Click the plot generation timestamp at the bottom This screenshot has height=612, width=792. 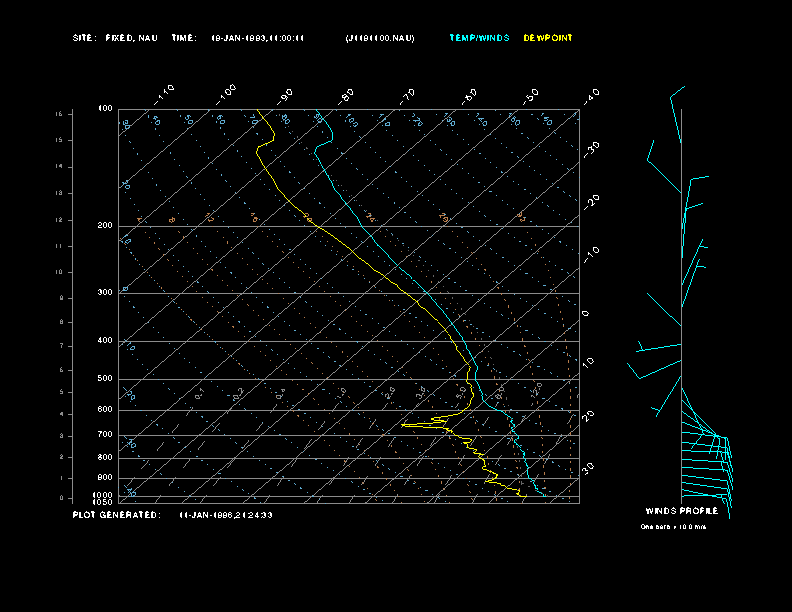coord(226,515)
